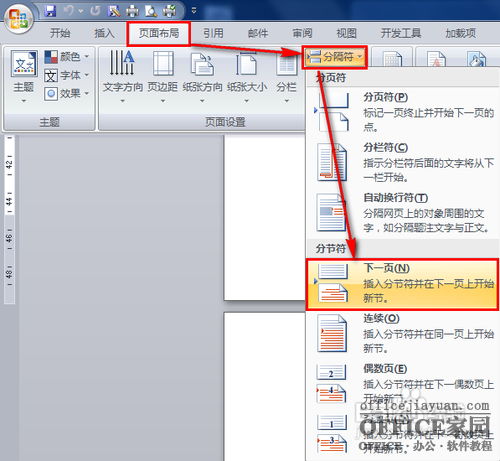Switch to the 开始 tab

(60, 33)
